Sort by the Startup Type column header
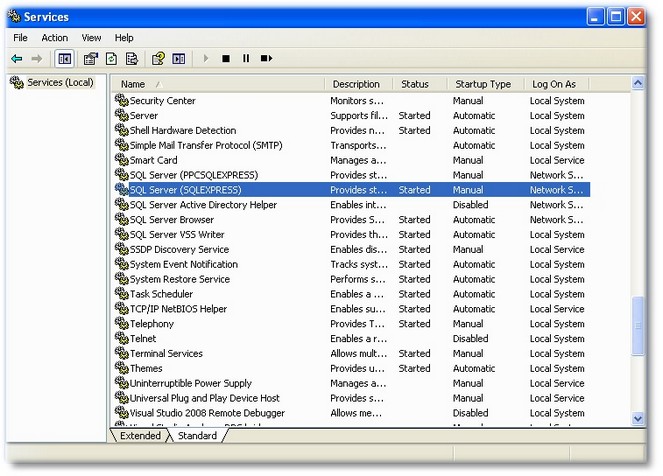 tap(486, 84)
